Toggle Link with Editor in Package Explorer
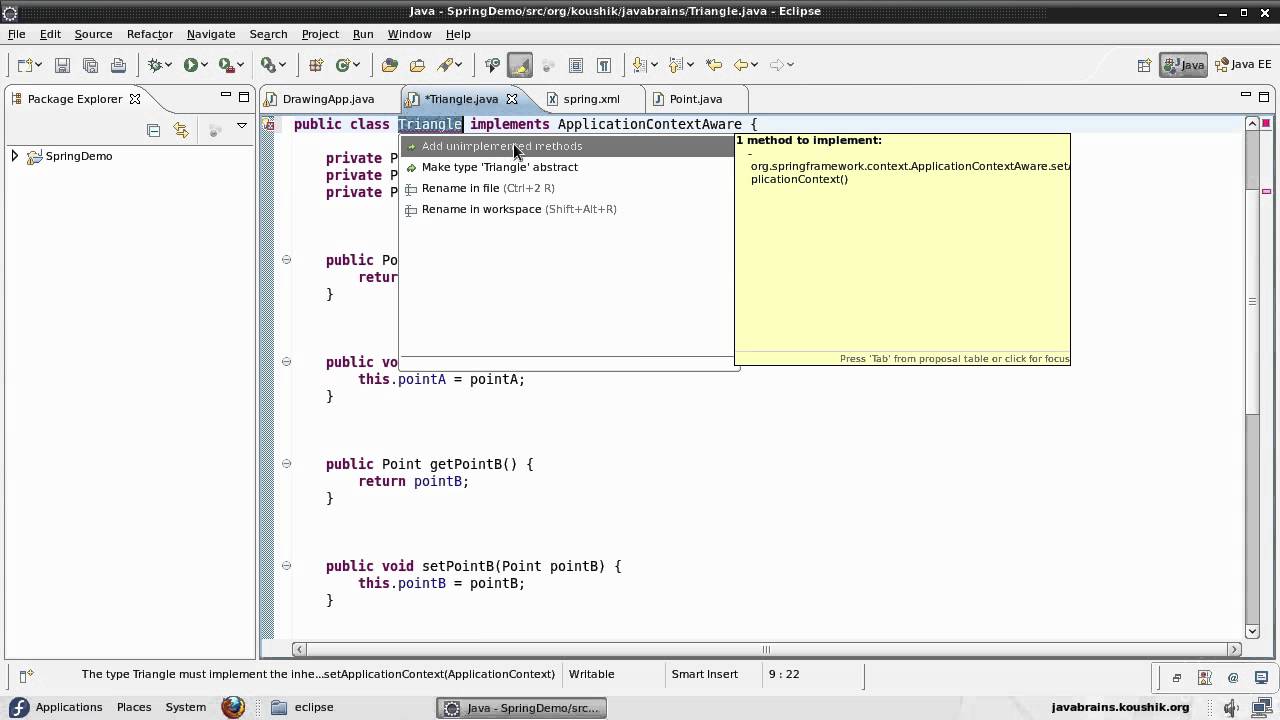The width and height of the screenshot is (1280, 720). [181, 130]
